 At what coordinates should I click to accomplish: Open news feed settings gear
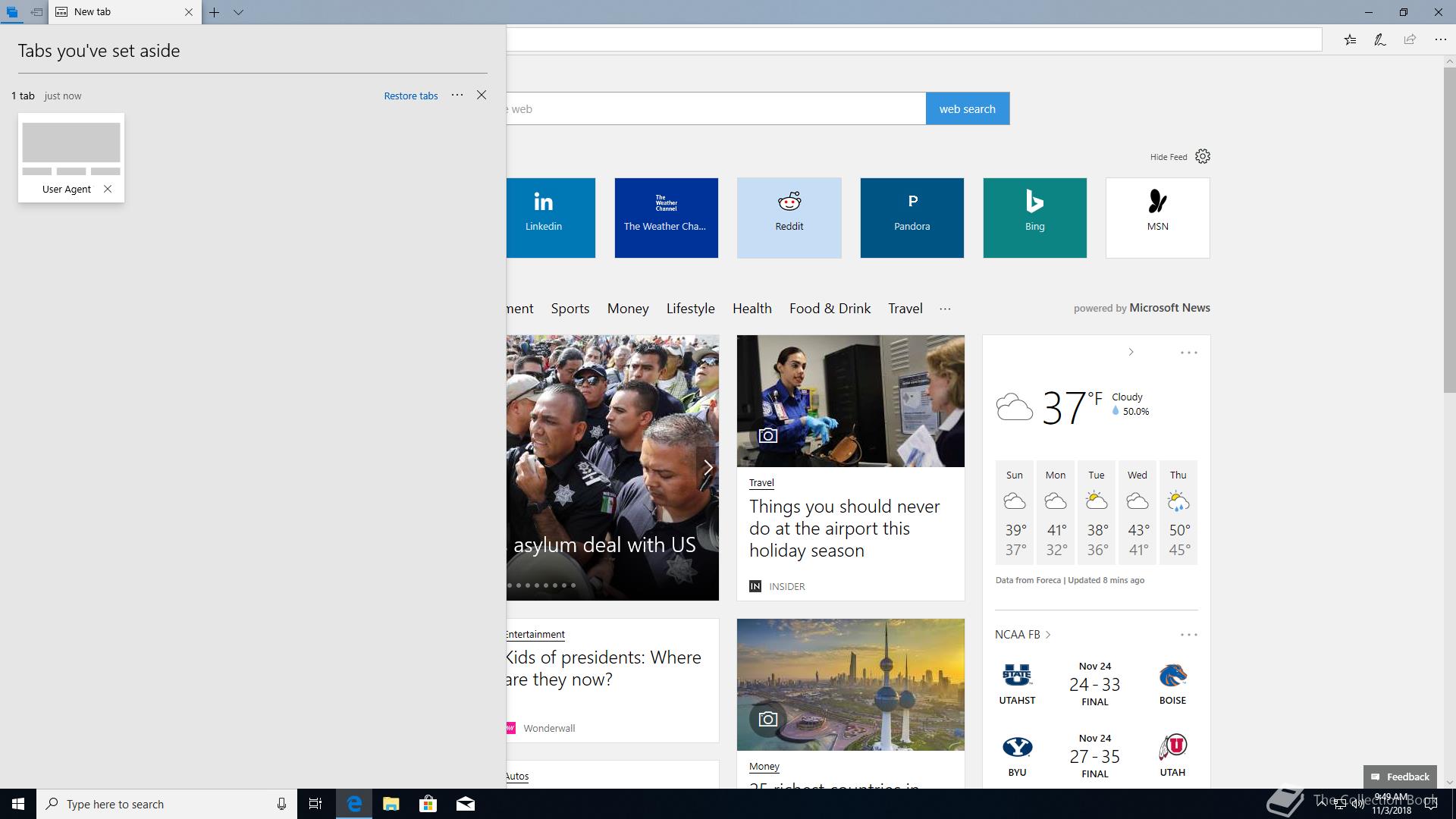coord(1203,156)
